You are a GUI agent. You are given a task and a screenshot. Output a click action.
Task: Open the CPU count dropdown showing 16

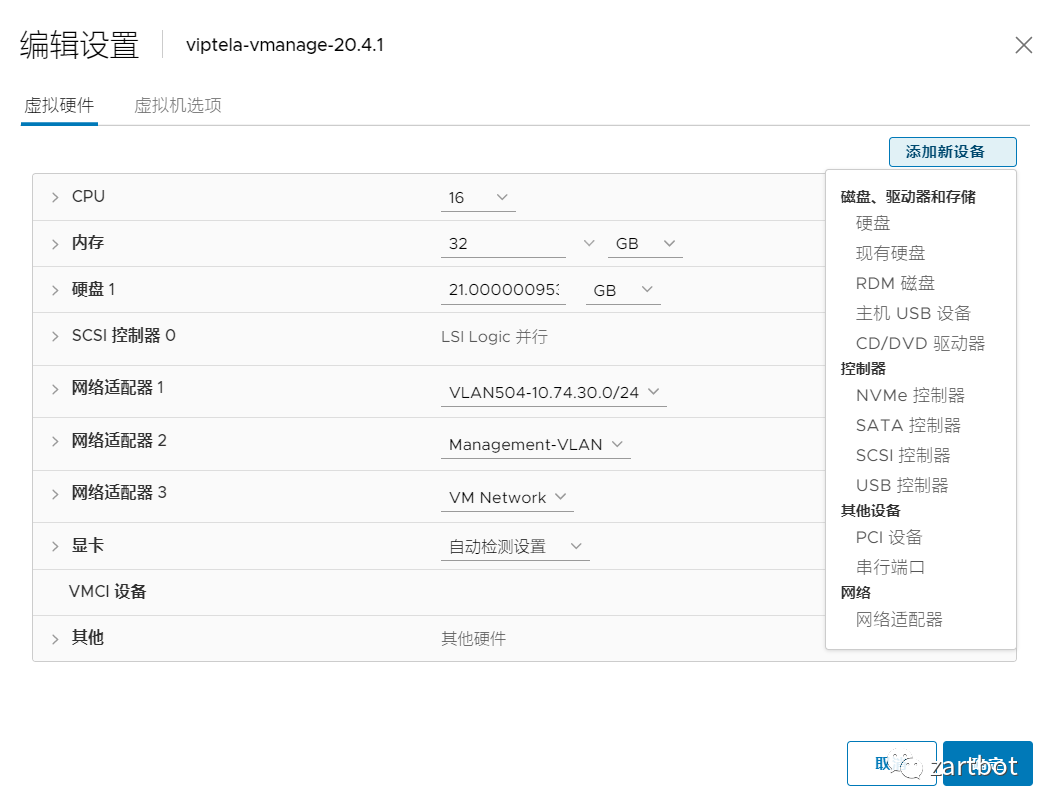[478, 197]
